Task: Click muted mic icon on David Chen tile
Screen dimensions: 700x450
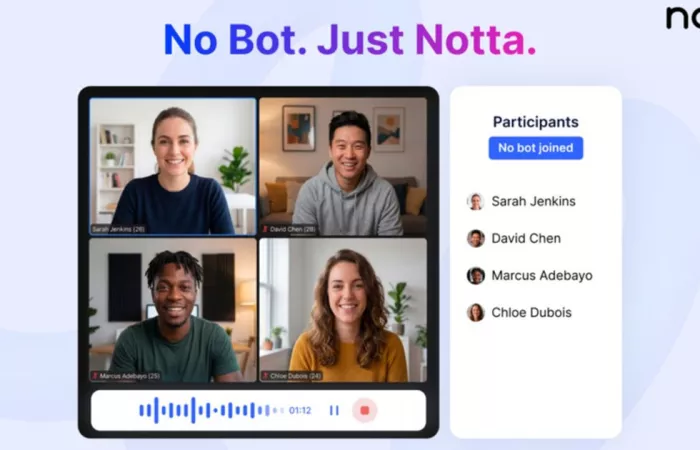Action: [265, 229]
